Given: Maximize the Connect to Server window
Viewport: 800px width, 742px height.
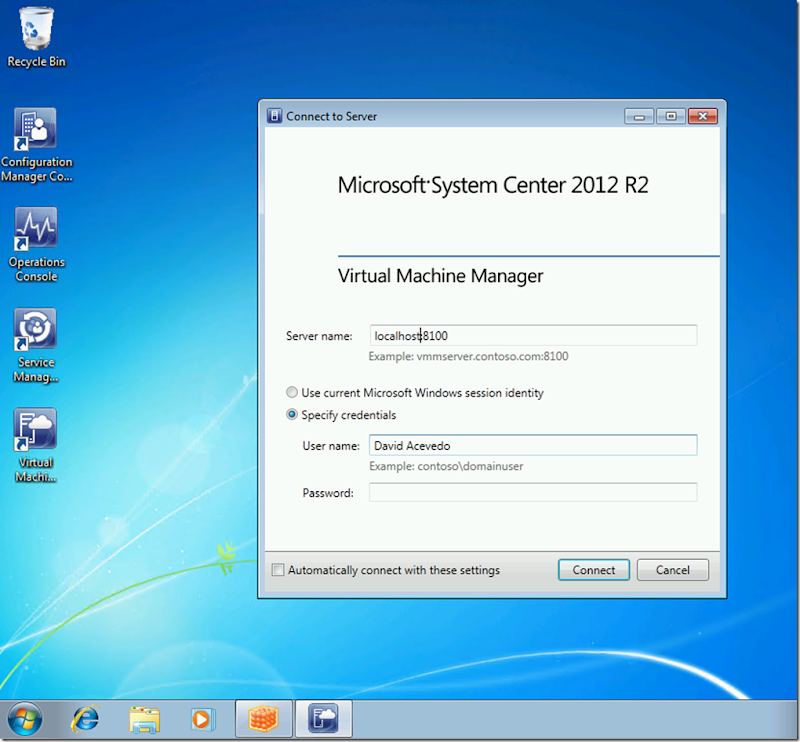Looking at the screenshot, I should tap(671, 116).
